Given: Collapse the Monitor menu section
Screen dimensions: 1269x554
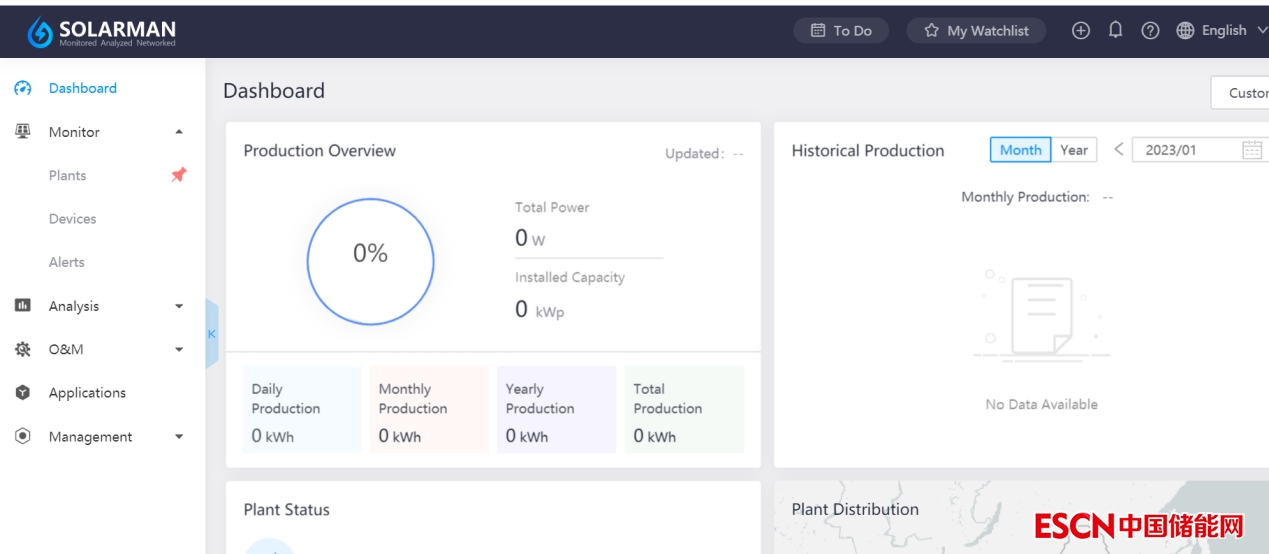Looking at the screenshot, I should tap(179, 132).
